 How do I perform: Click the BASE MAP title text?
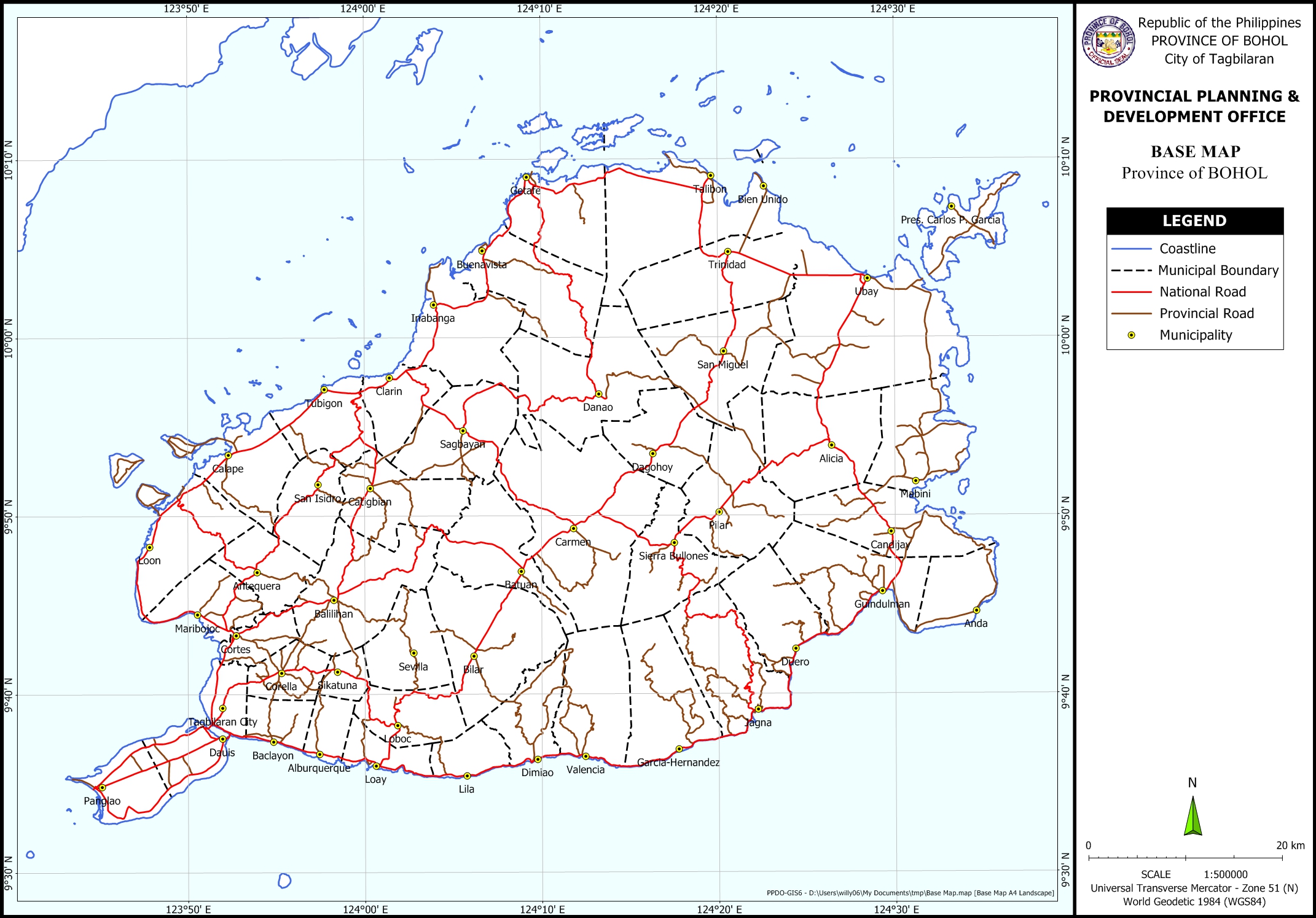point(1195,152)
